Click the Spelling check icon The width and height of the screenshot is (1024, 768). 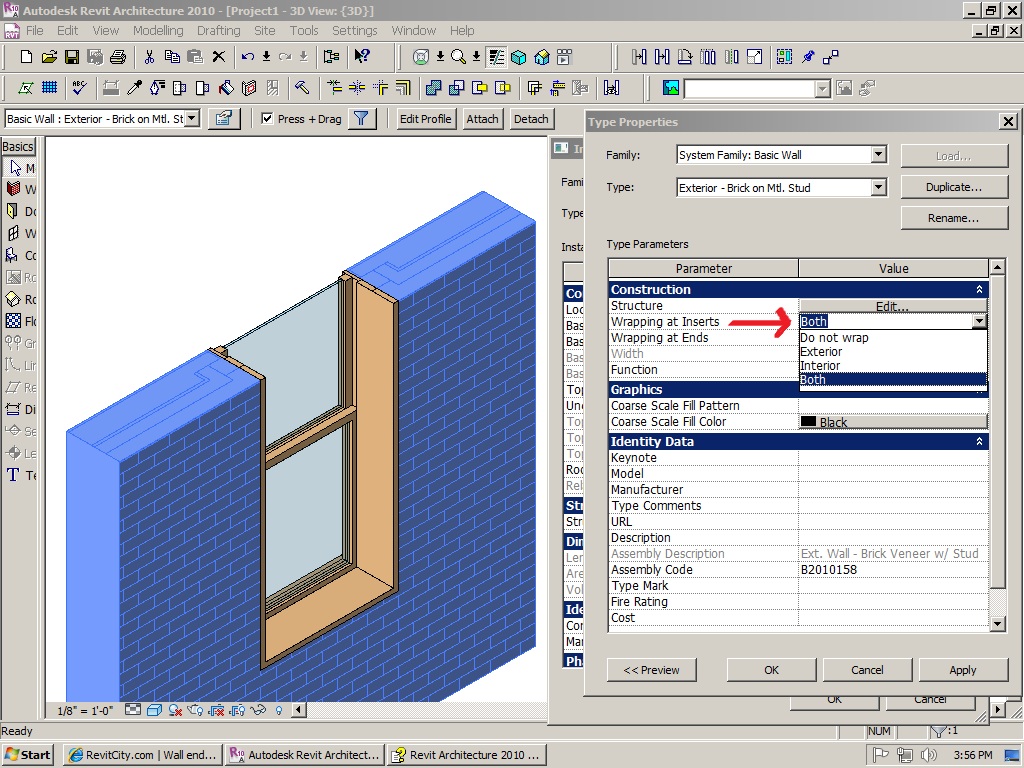(x=79, y=88)
